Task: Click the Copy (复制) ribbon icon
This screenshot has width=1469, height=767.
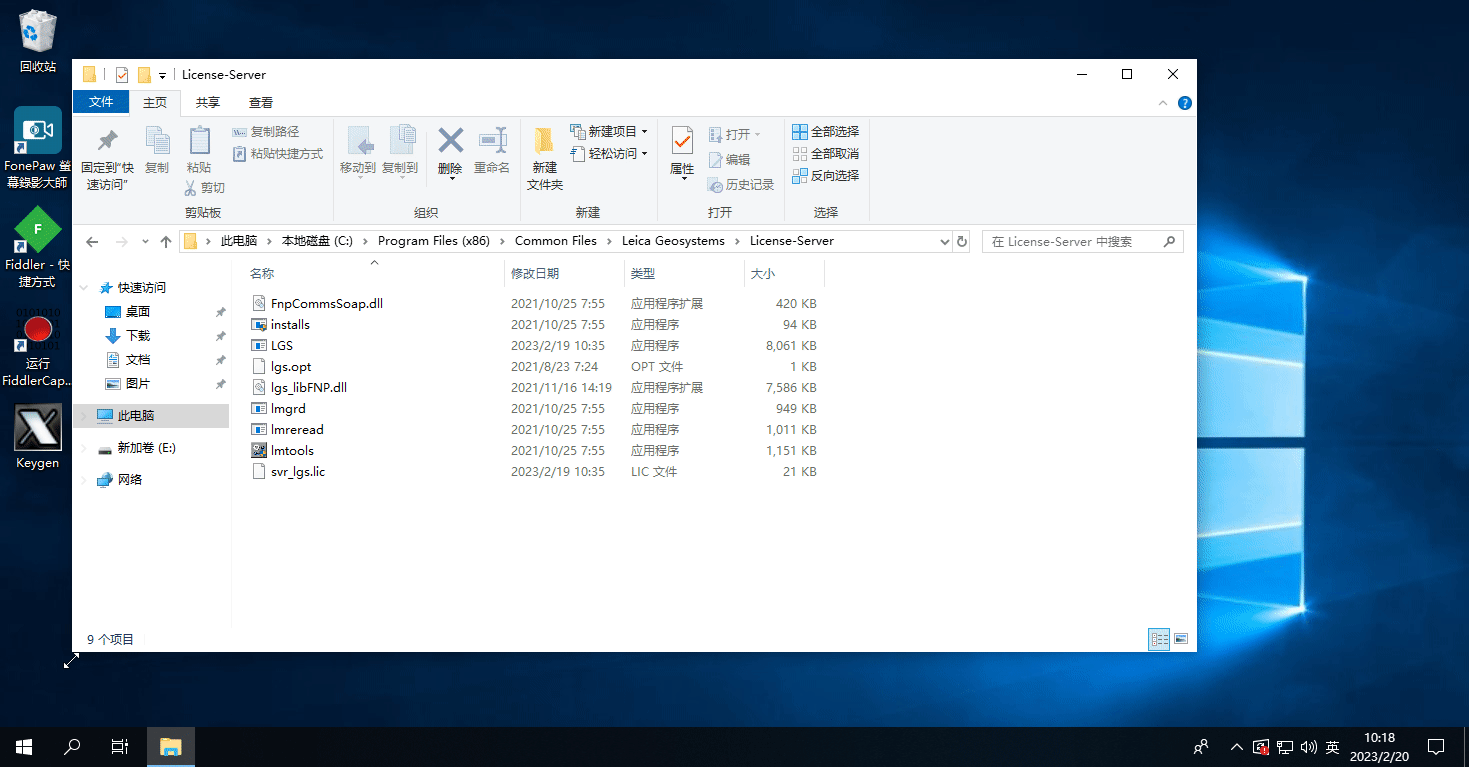Action: 157,141
